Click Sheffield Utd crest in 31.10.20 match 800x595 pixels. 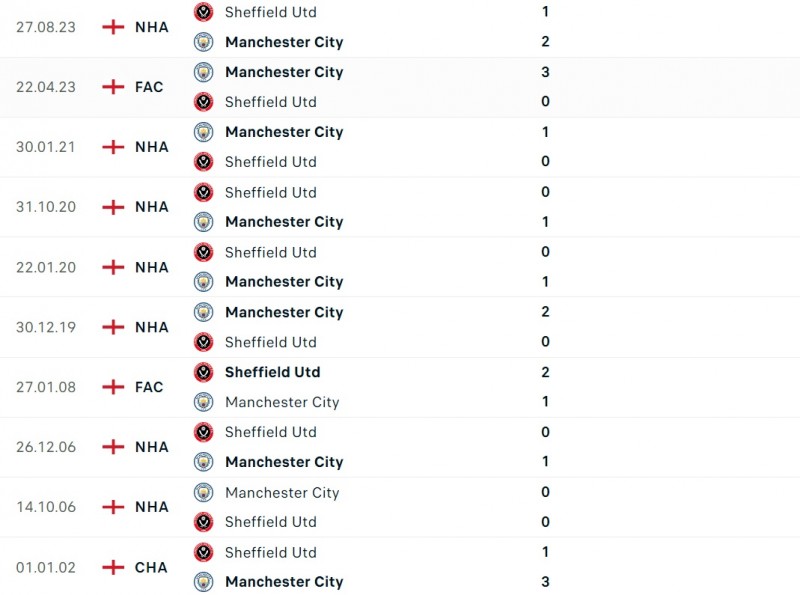pyautogui.click(x=204, y=192)
